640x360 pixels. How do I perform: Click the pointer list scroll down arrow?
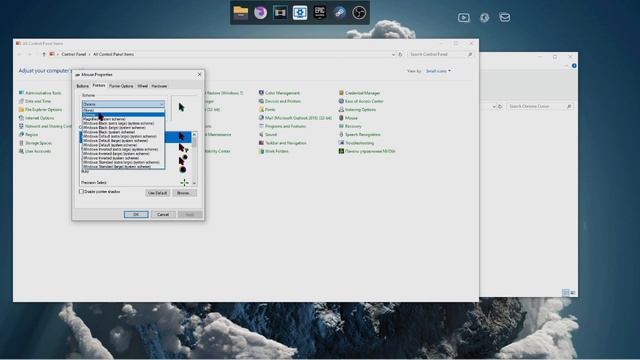(x=194, y=183)
